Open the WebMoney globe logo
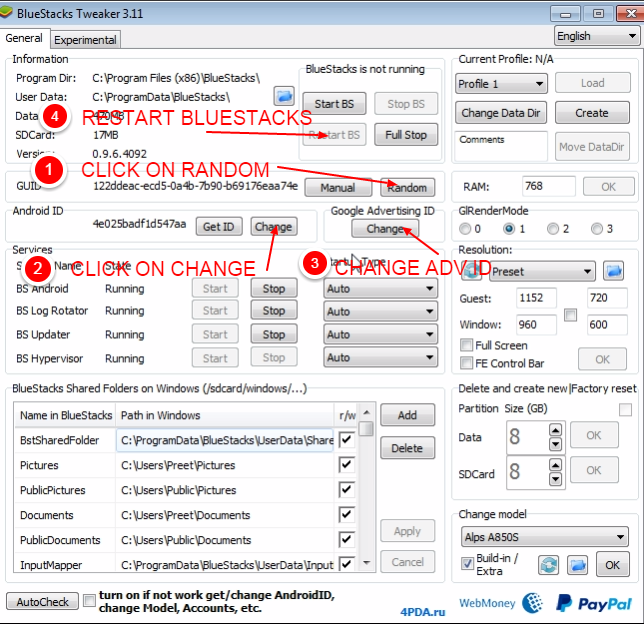This screenshot has width=644, height=624. click(533, 603)
